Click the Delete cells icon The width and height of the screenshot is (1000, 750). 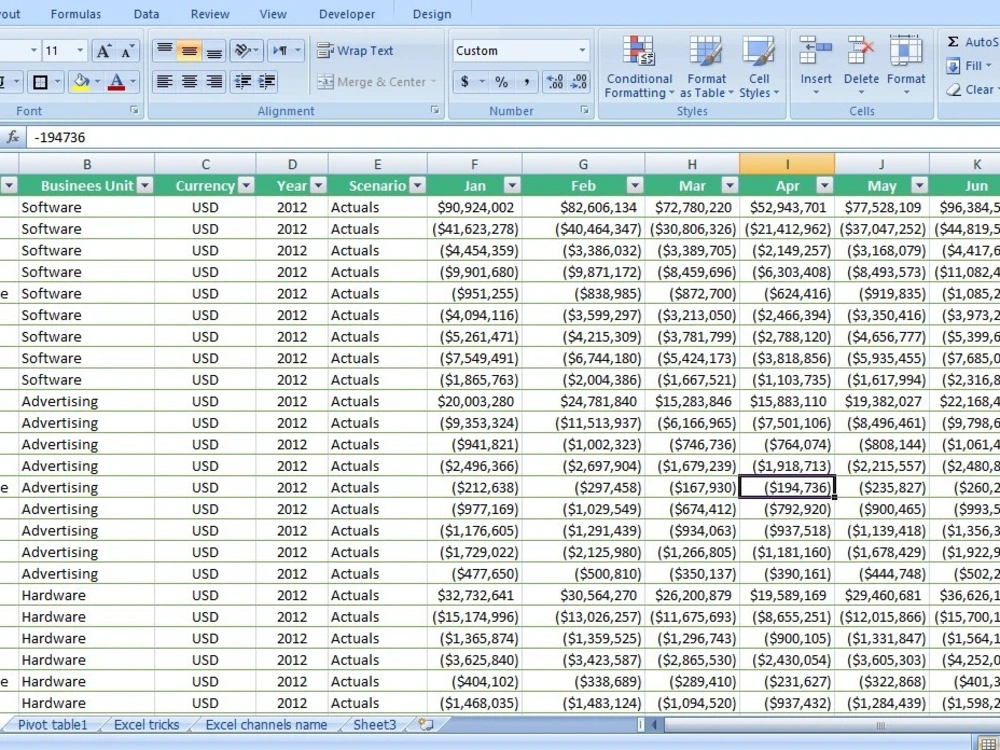[861, 50]
